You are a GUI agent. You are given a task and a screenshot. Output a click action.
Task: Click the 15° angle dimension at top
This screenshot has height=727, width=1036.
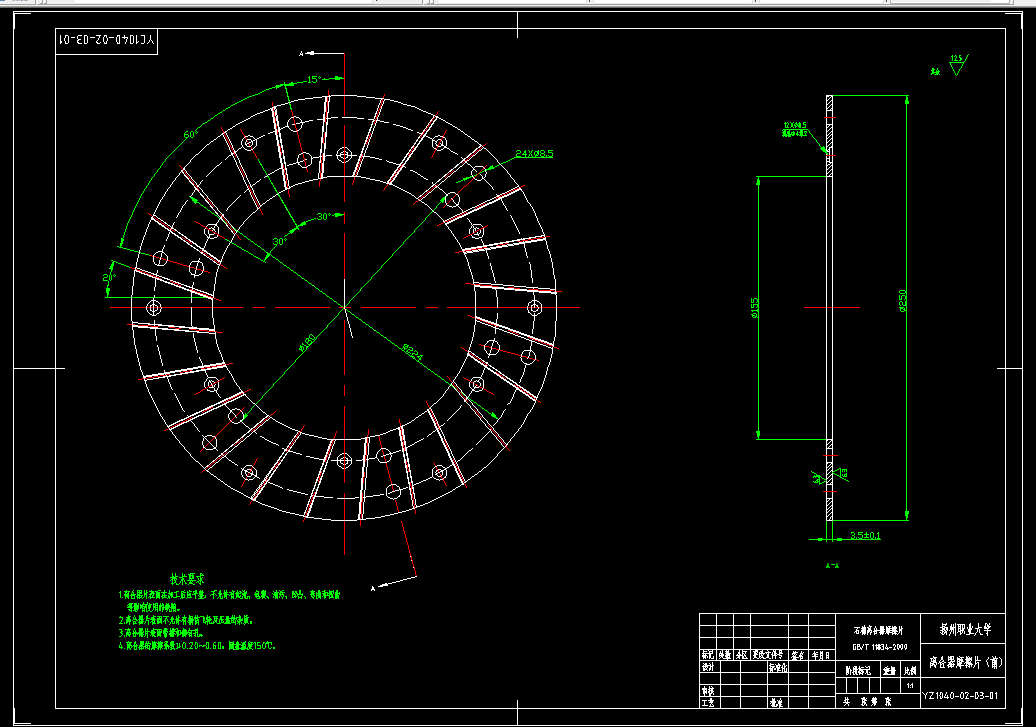(x=314, y=80)
